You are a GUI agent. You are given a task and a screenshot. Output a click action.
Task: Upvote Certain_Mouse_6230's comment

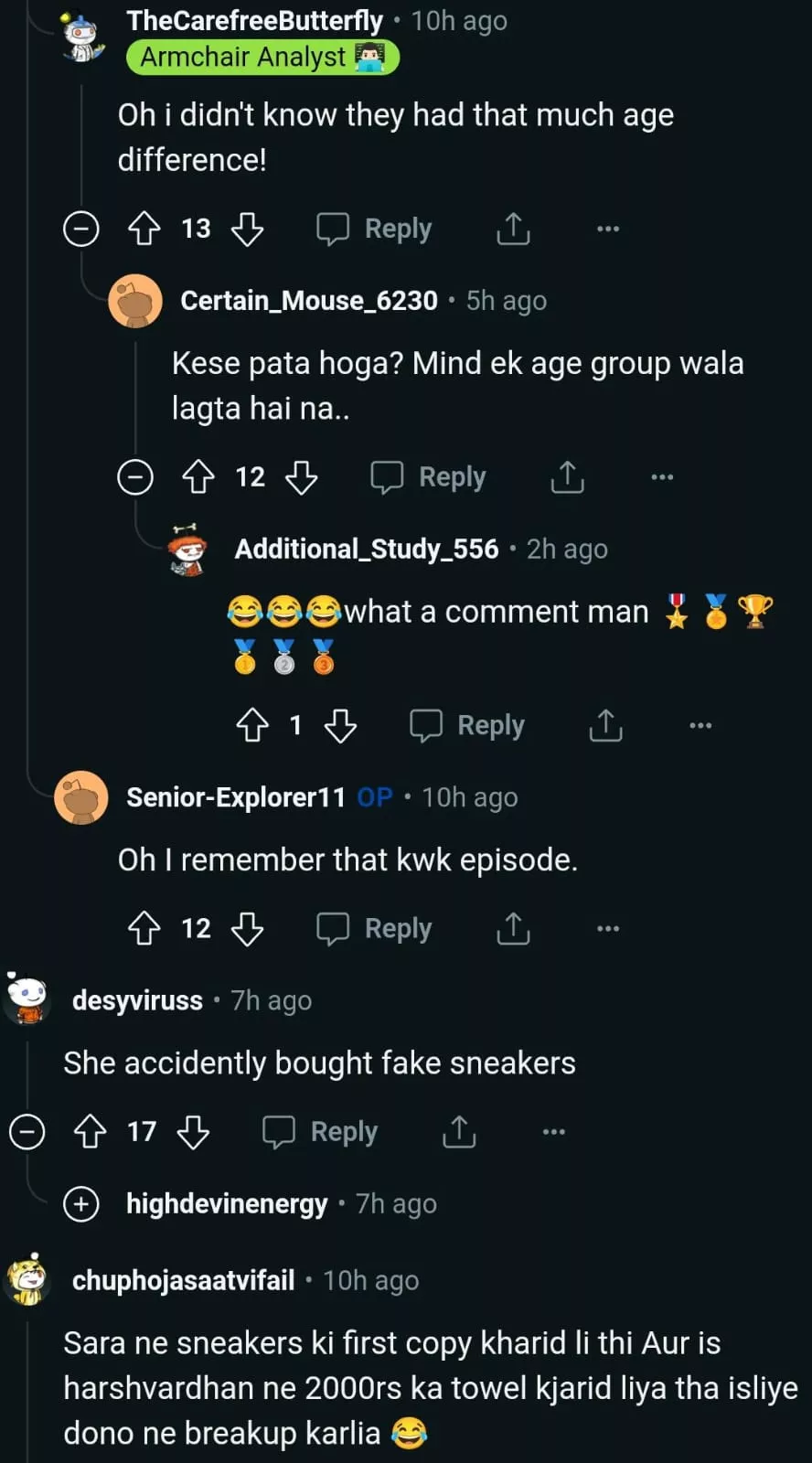pyautogui.click(x=198, y=477)
